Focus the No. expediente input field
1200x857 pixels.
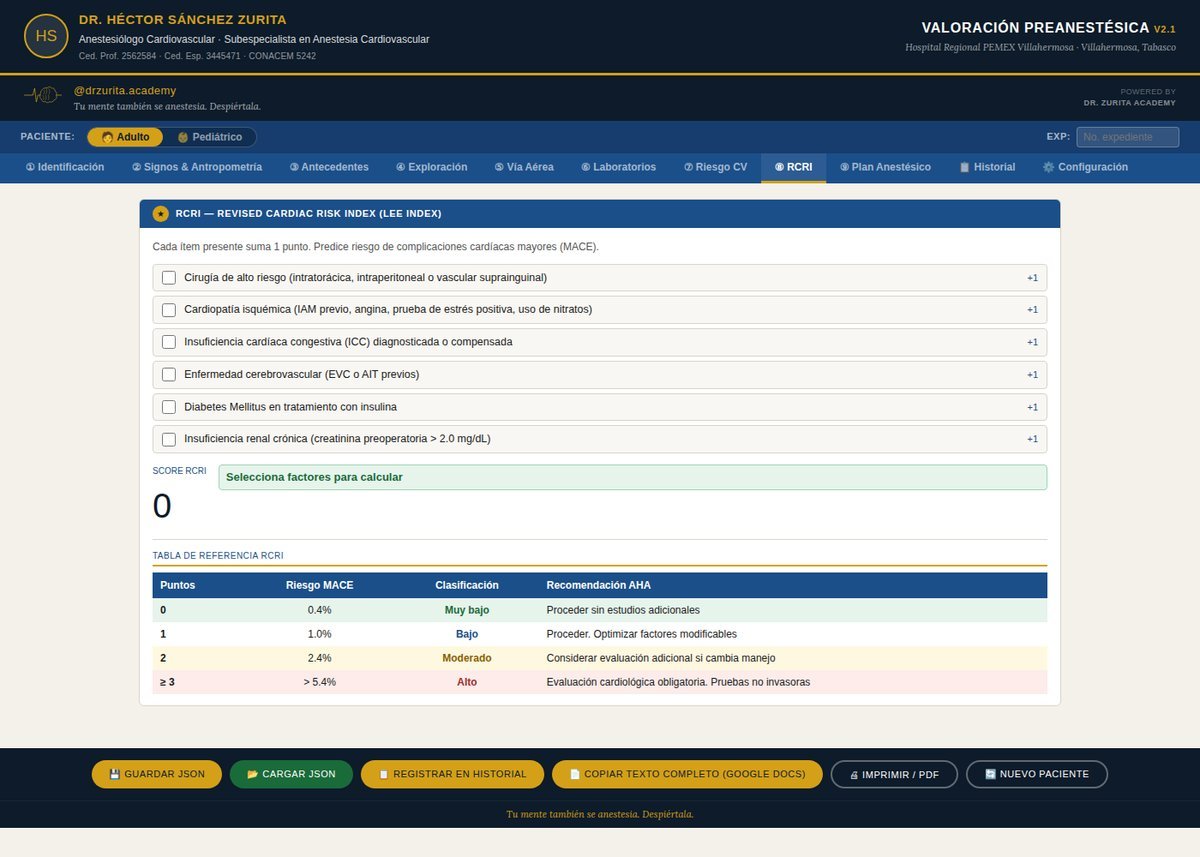click(1127, 137)
